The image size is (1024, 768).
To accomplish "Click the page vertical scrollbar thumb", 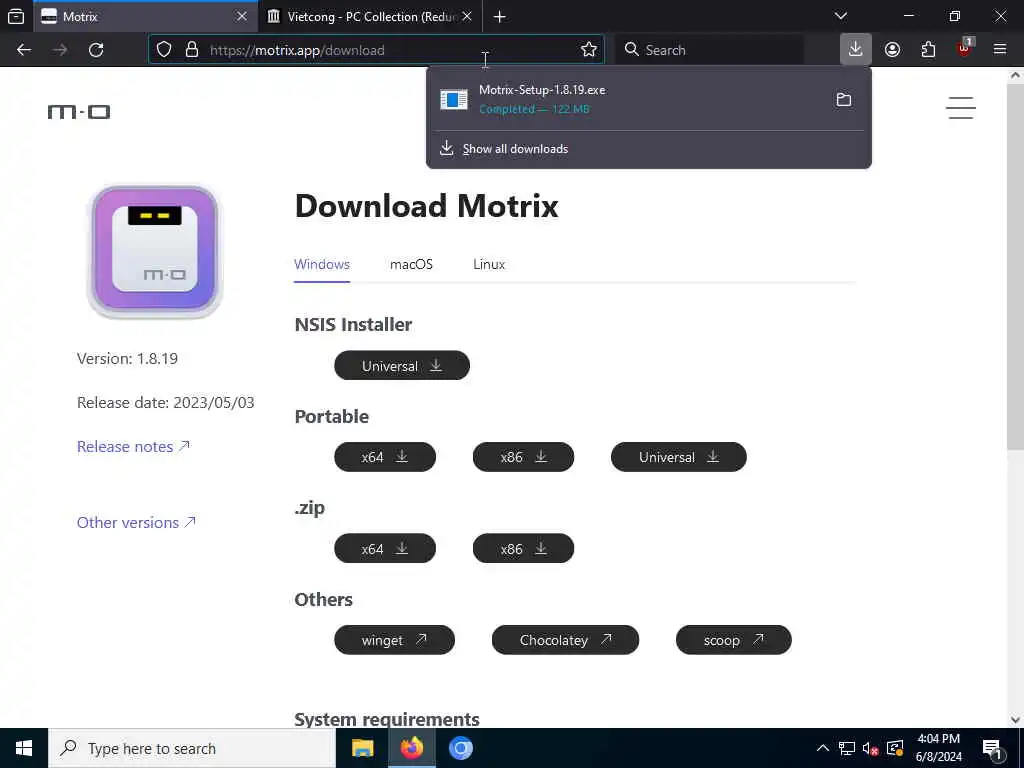I will click(x=1015, y=267).
